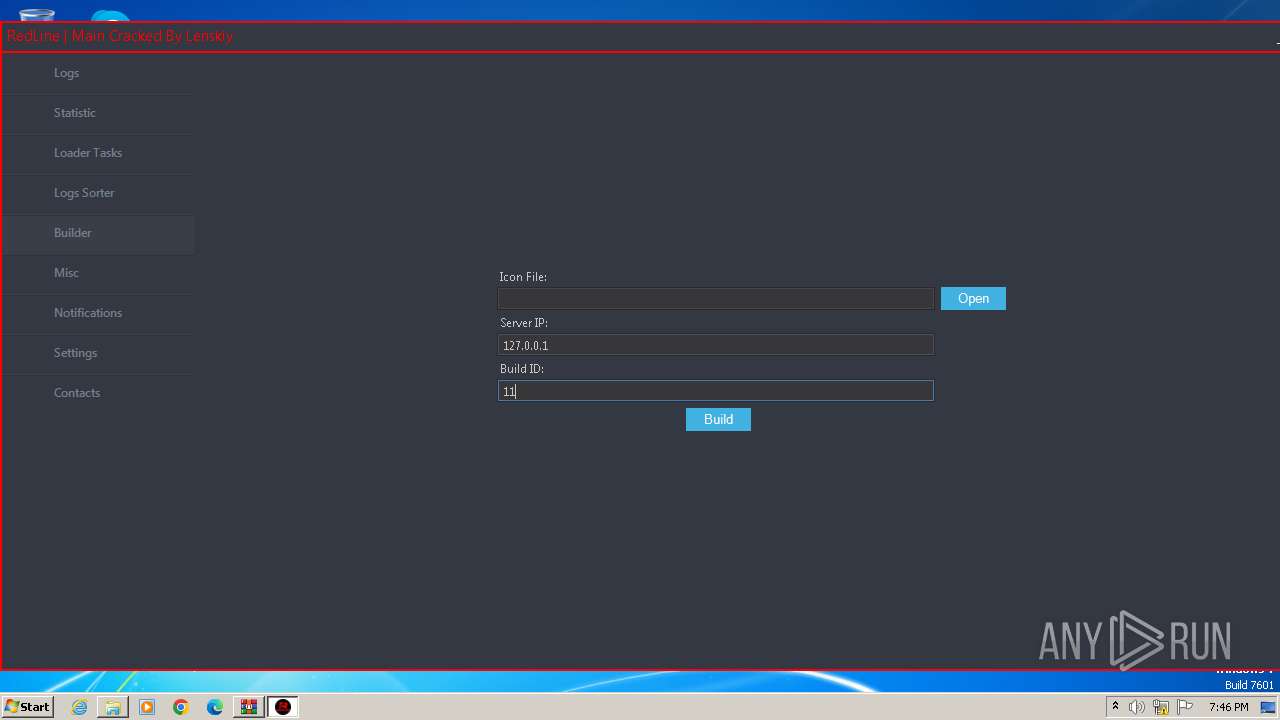Image resolution: width=1280 pixels, height=720 pixels.
Task: Click the Build ID label
Action: 522,369
